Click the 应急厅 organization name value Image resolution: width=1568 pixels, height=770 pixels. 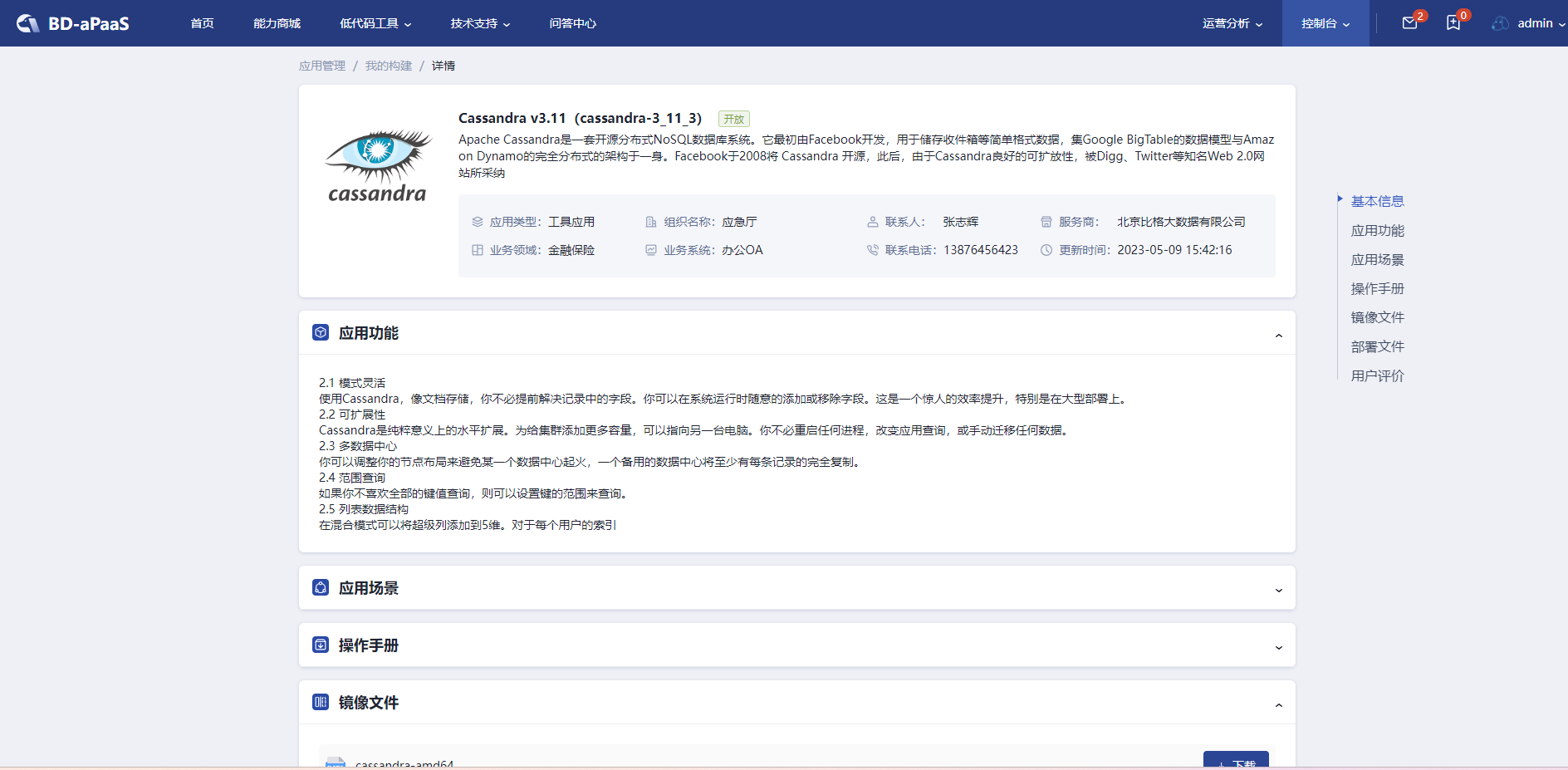pyautogui.click(x=739, y=222)
